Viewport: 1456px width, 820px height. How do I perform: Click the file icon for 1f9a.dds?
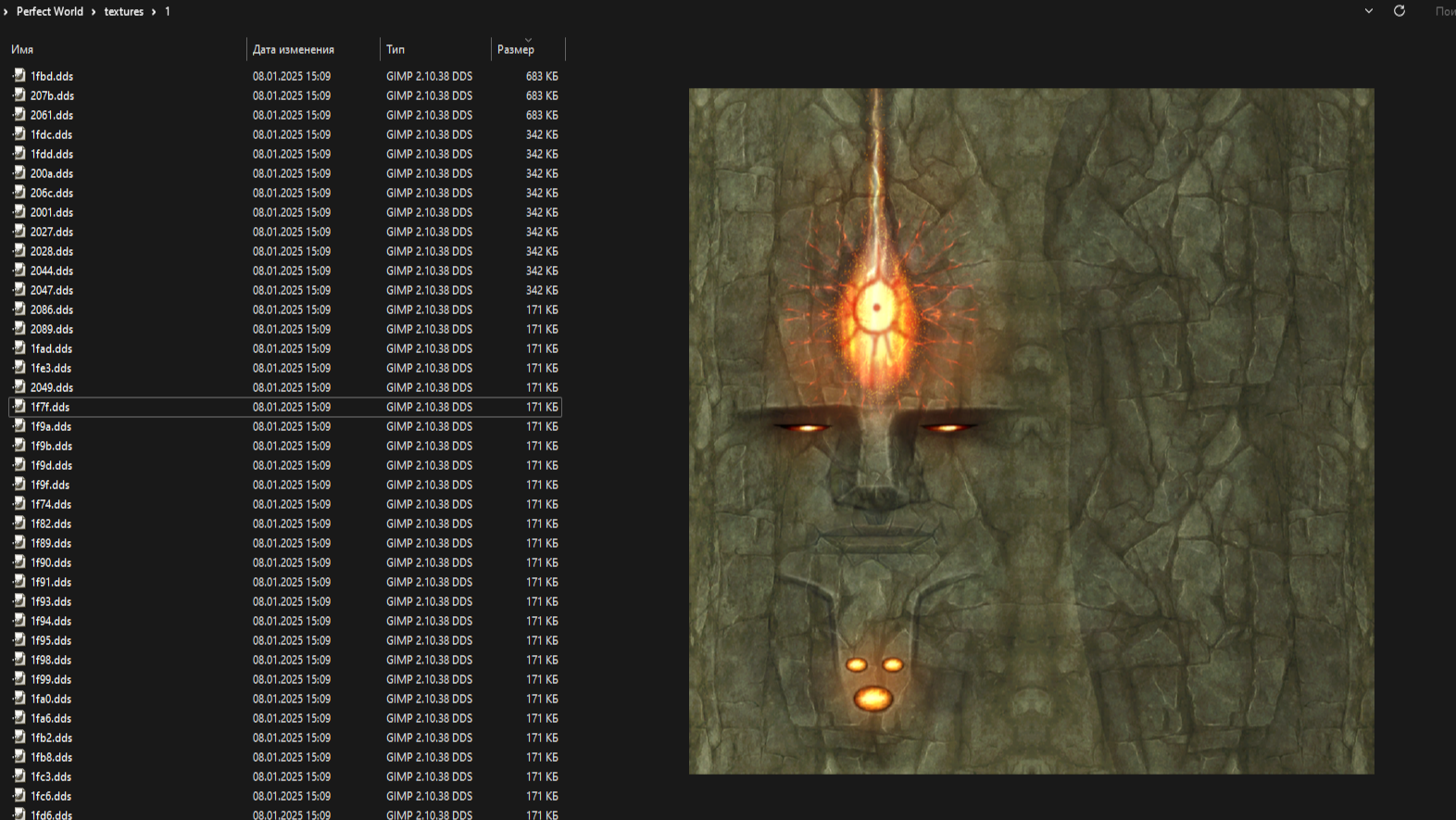[x=19, y=425]
